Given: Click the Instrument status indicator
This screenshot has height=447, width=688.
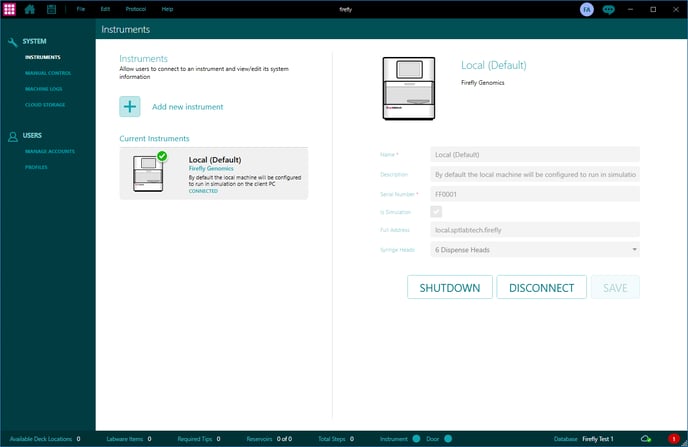Looking at the screenshot, I should coord(416,438).
